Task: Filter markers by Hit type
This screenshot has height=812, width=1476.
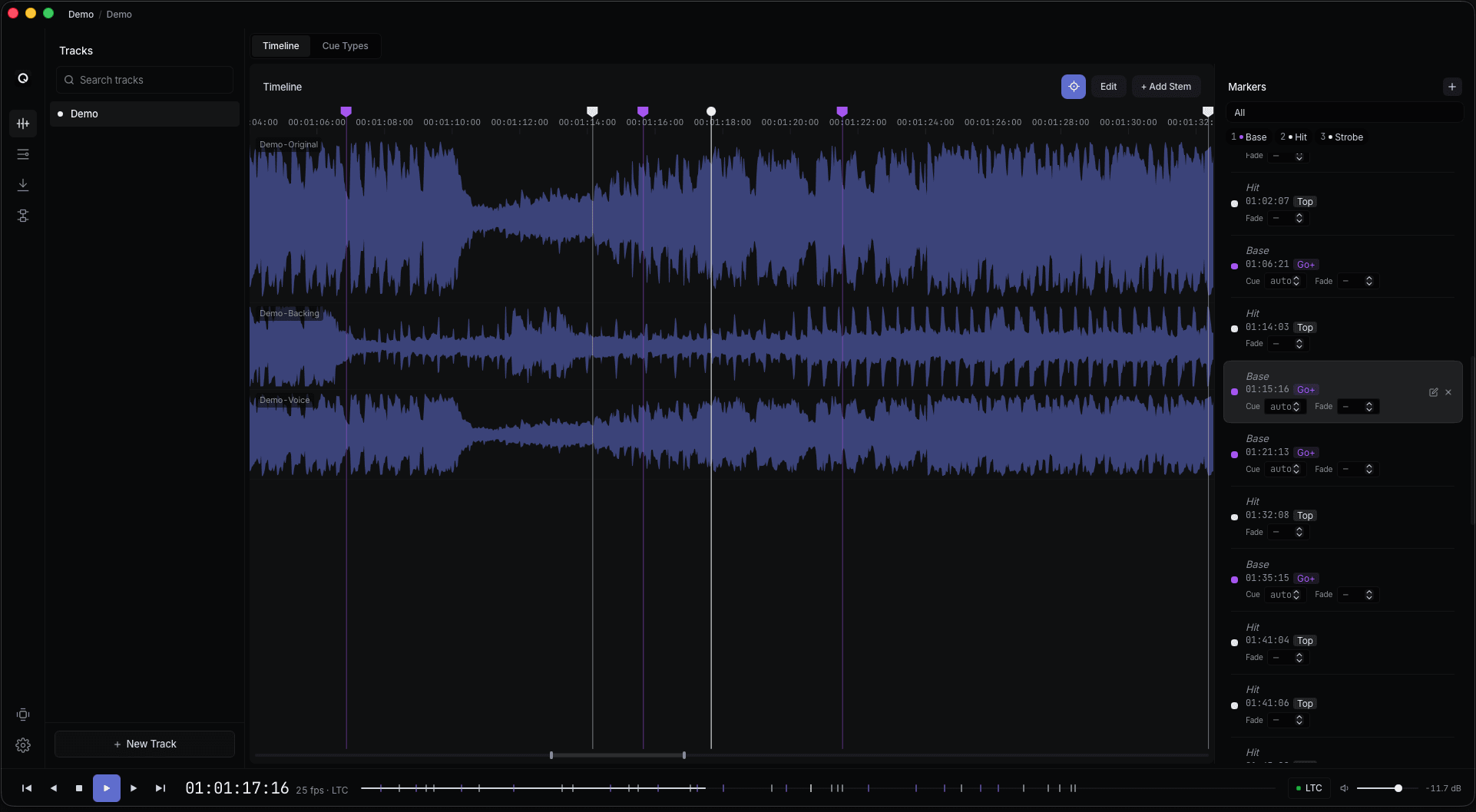Action: pyautogui.click(x=1294, y=137)
